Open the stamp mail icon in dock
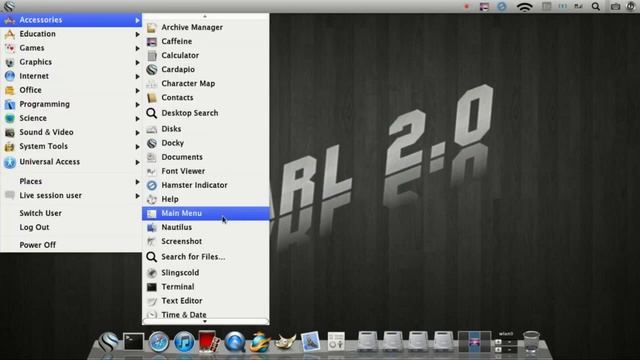This screenshot has height=360, width=640. point(311,342)
